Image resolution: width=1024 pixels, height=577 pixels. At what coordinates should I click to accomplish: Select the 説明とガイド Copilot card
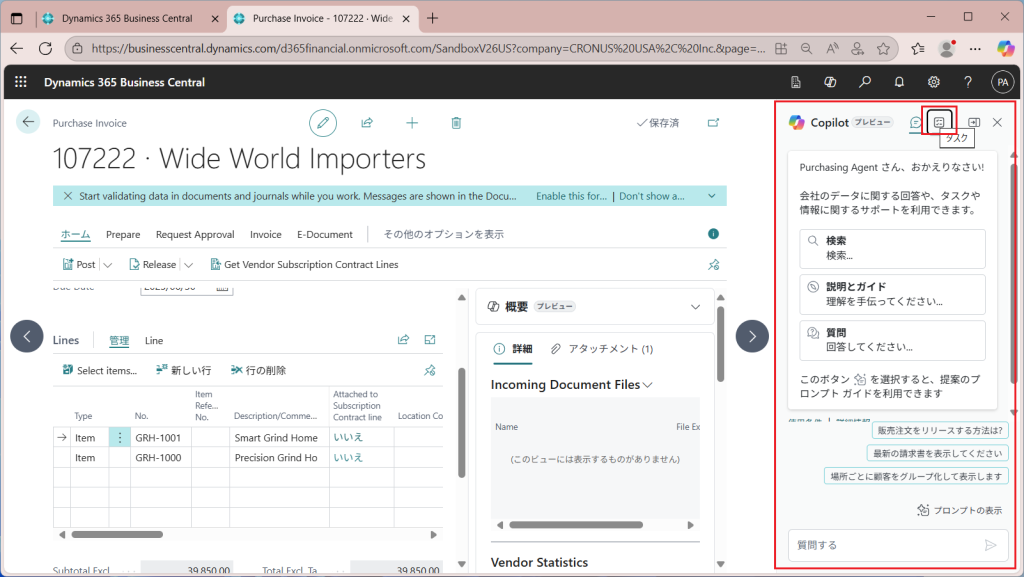click(892, 294)
